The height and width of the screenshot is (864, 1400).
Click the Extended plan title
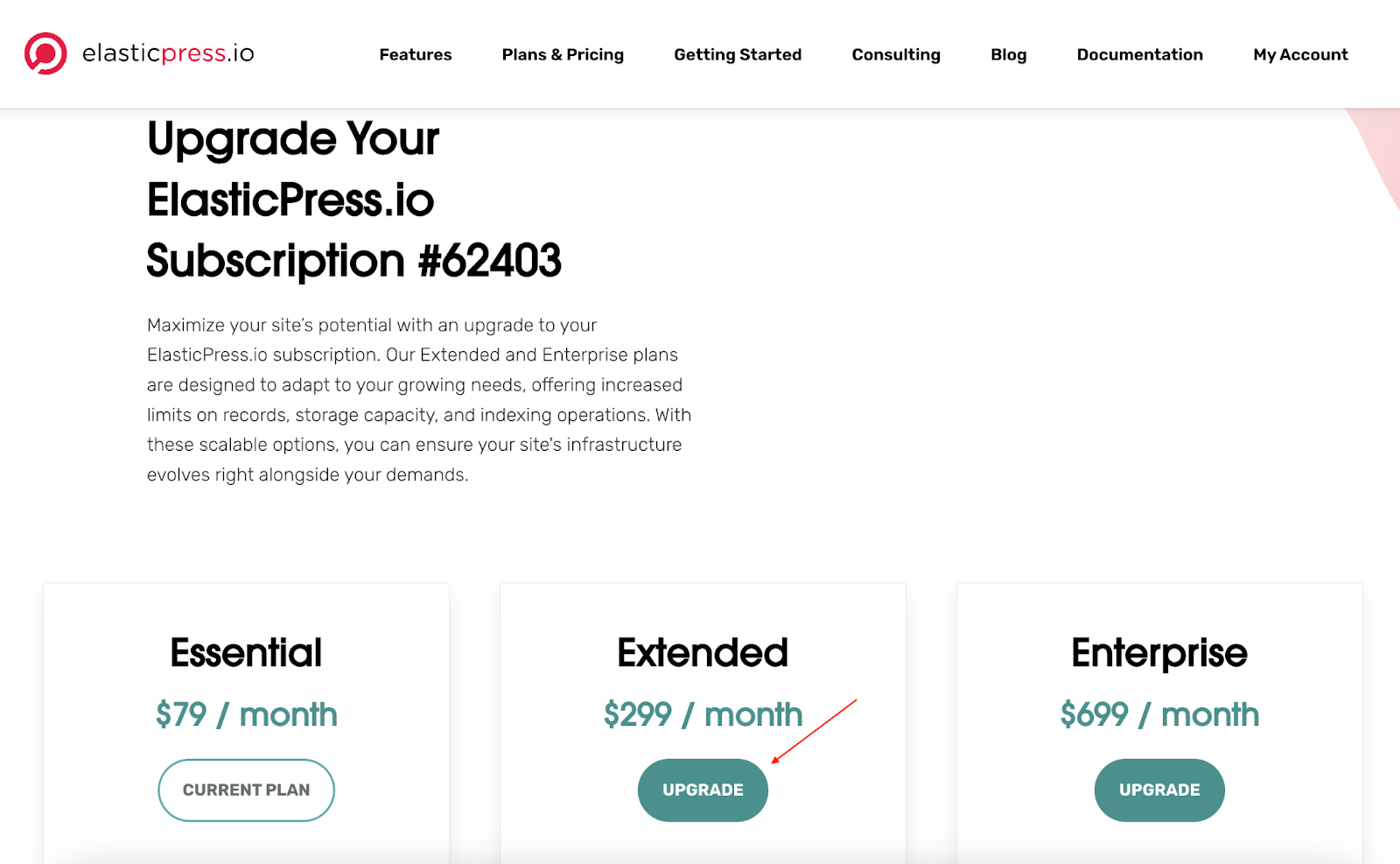point(702,652)
